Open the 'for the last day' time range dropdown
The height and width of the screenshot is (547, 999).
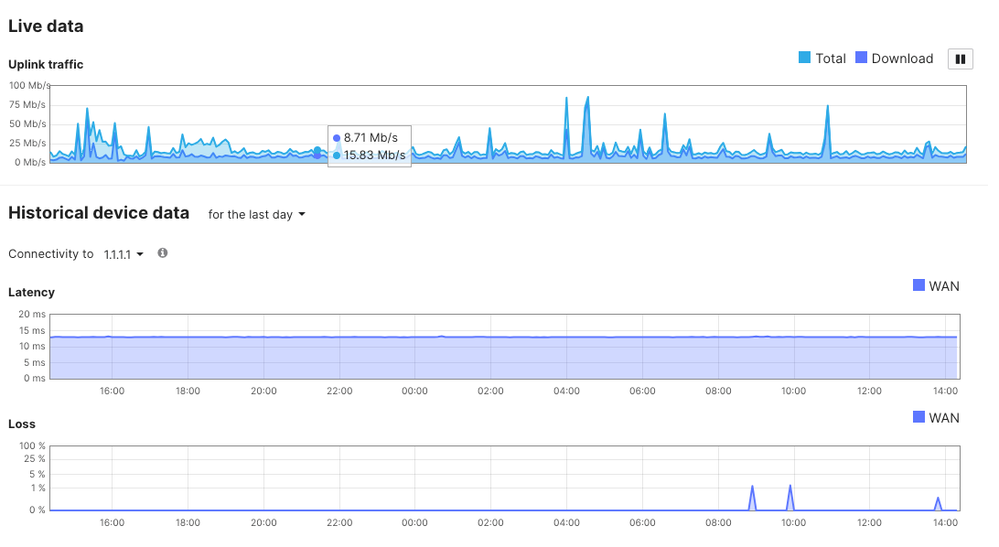point(256,215)
